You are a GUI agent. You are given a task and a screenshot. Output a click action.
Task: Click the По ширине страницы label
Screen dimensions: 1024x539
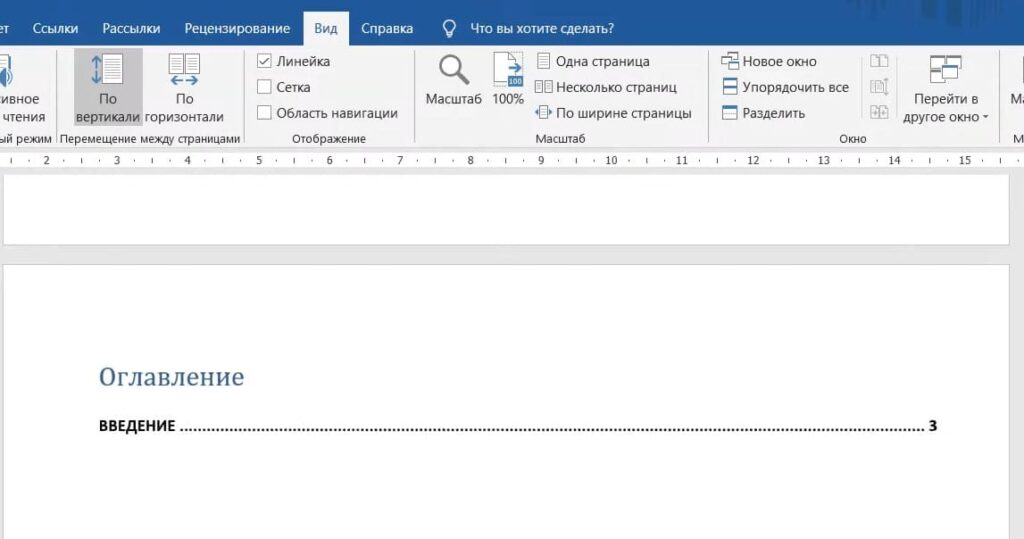click(624, 113)
